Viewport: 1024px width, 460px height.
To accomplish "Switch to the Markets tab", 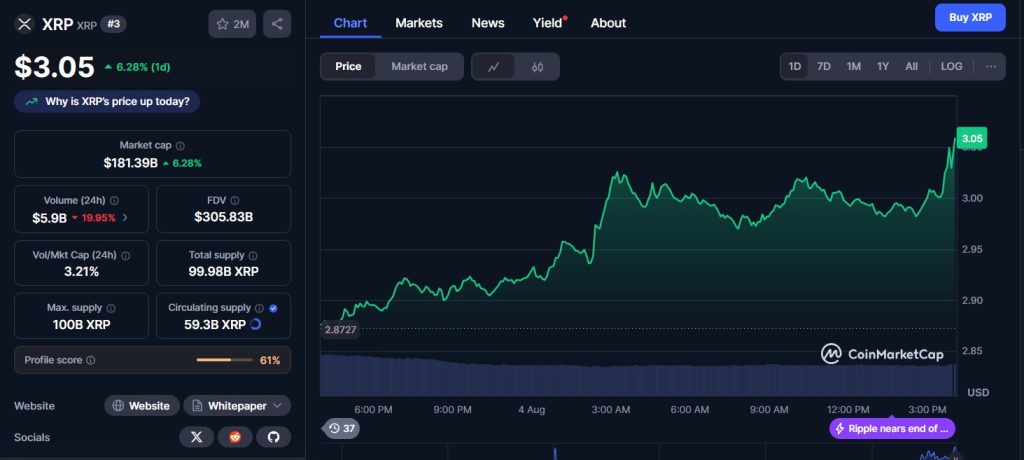I will point(418,23).
